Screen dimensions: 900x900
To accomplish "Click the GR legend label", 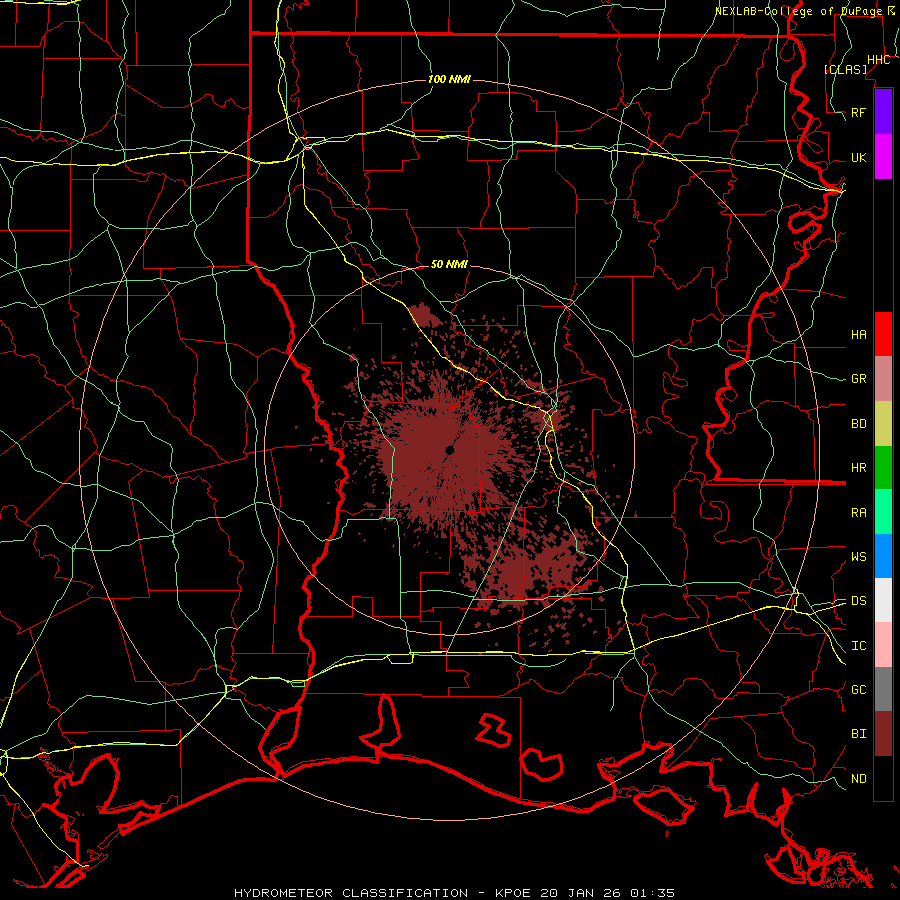I will [x=859, y=379].
